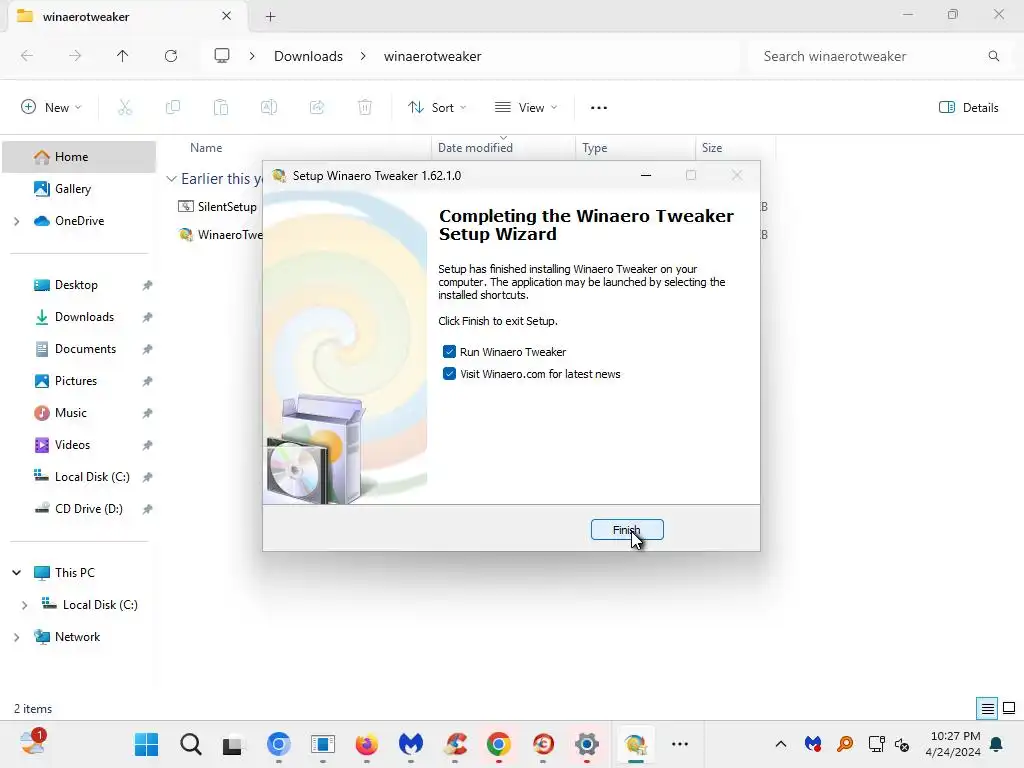
Task: Open clock showing 10:27 PM
Action: (953, 744)
